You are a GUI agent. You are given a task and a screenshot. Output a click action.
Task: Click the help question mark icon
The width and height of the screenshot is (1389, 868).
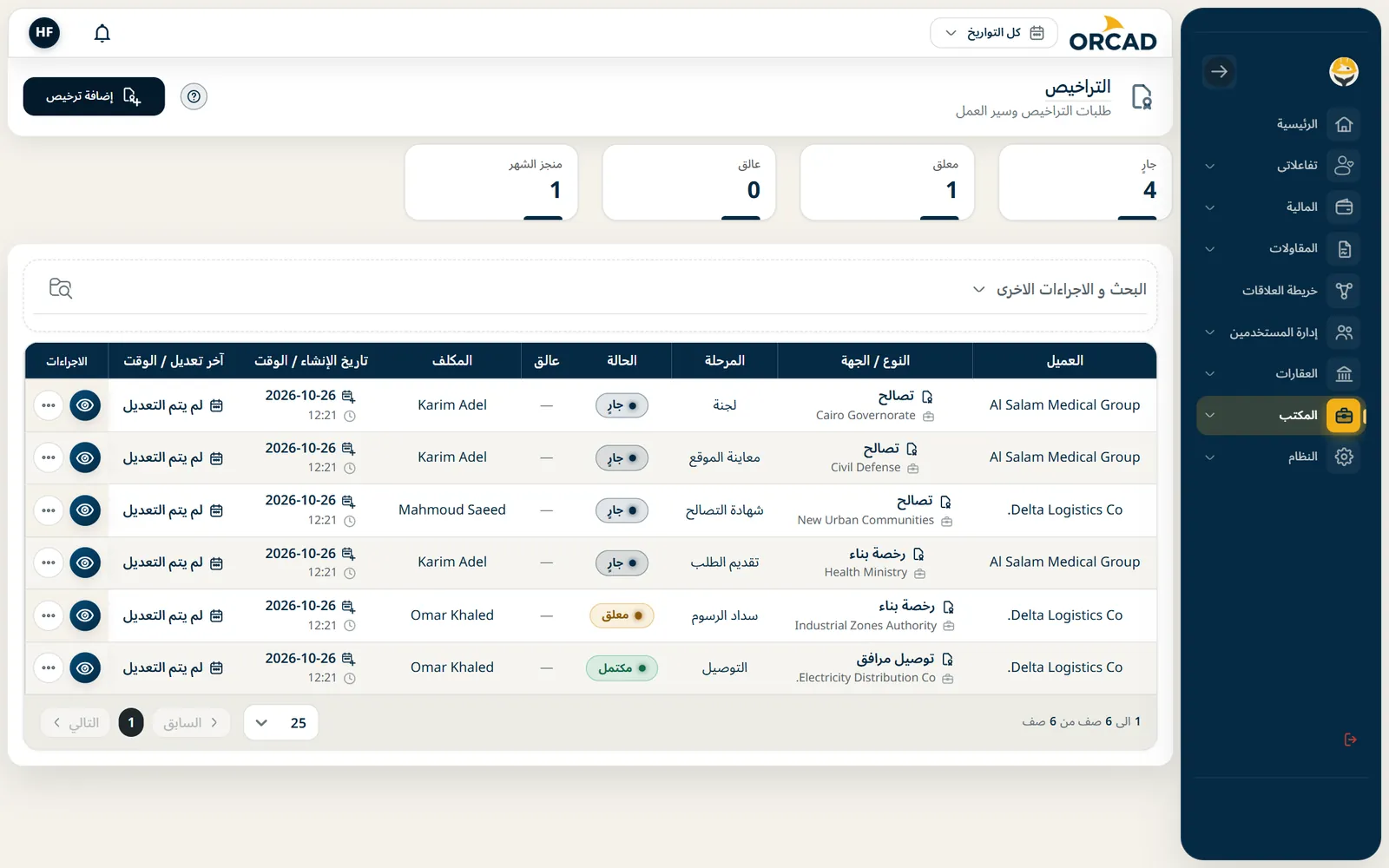tap(194, 96)
